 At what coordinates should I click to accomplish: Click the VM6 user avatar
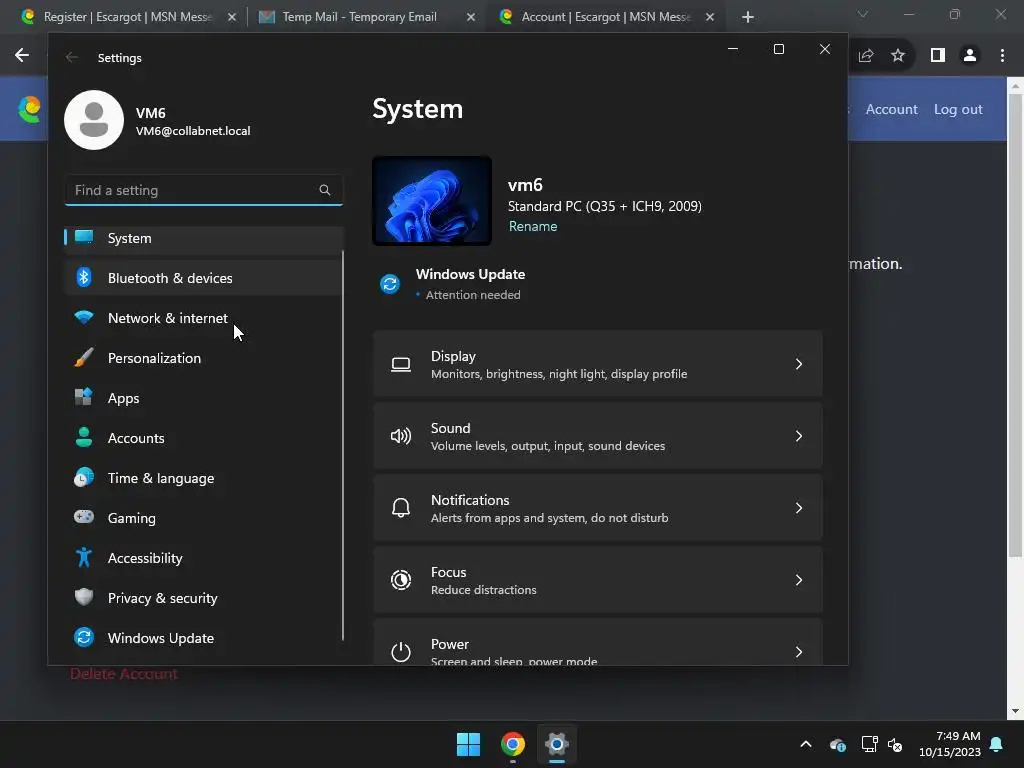point(94,120)
